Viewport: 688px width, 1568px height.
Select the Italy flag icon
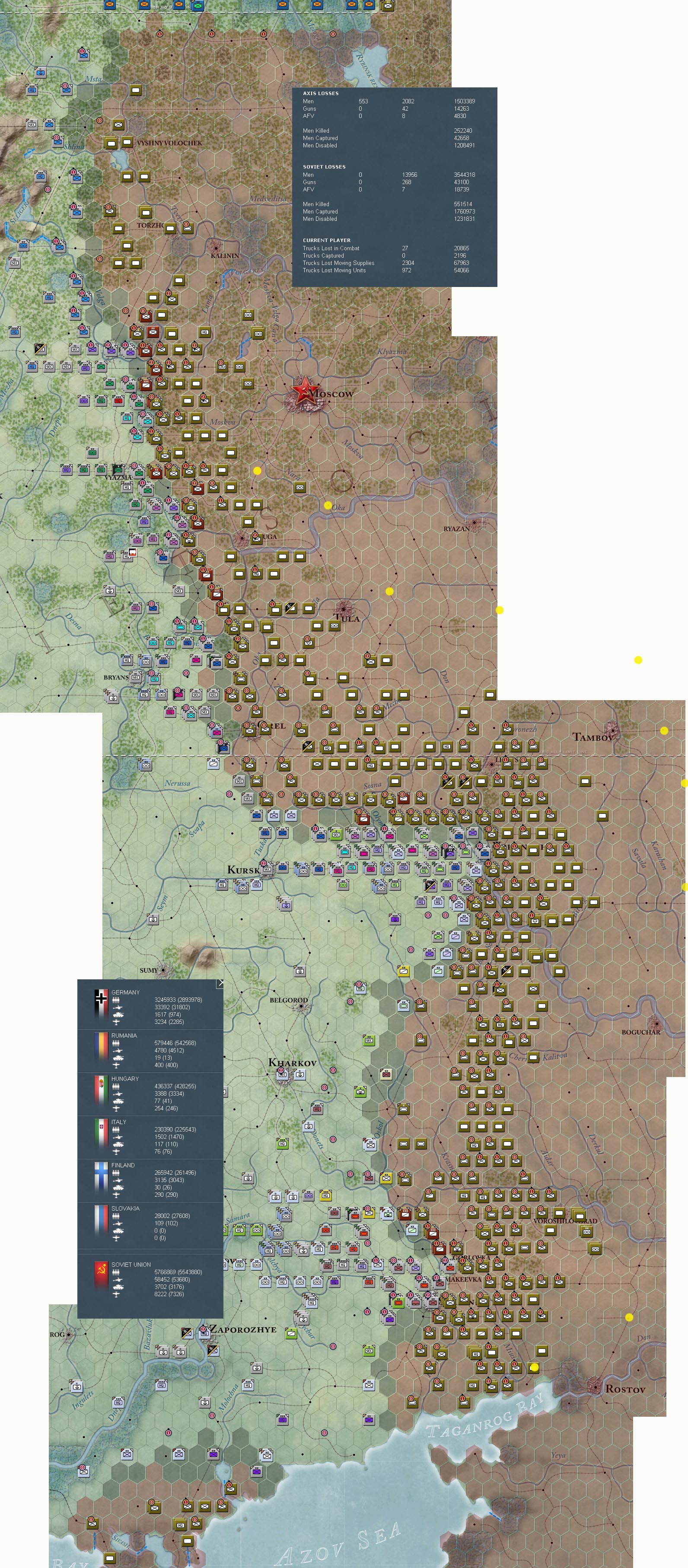(100, 1133)
